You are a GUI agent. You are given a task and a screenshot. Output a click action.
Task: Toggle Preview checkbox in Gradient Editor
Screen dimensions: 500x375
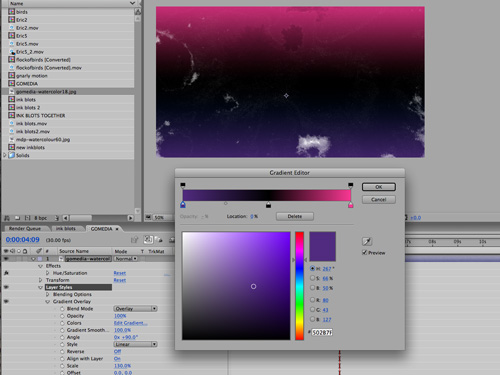[365, 252]
